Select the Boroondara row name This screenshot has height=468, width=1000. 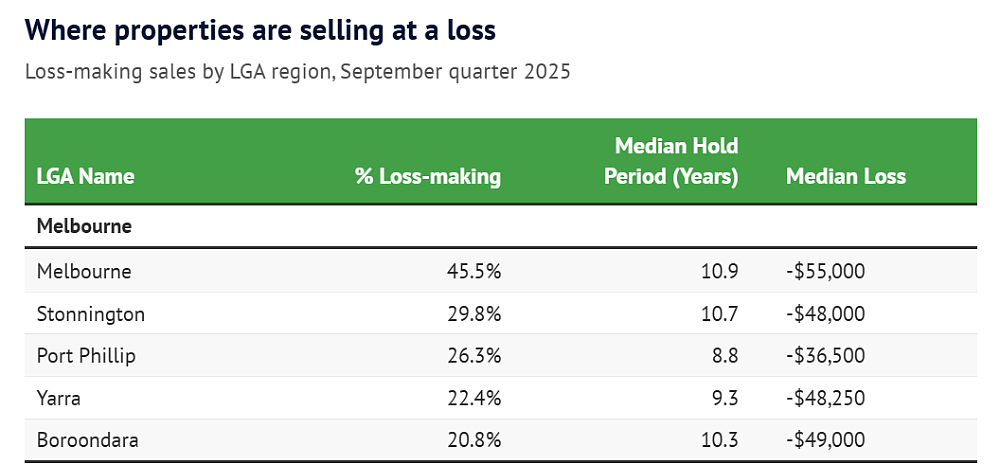click(87, 440)
